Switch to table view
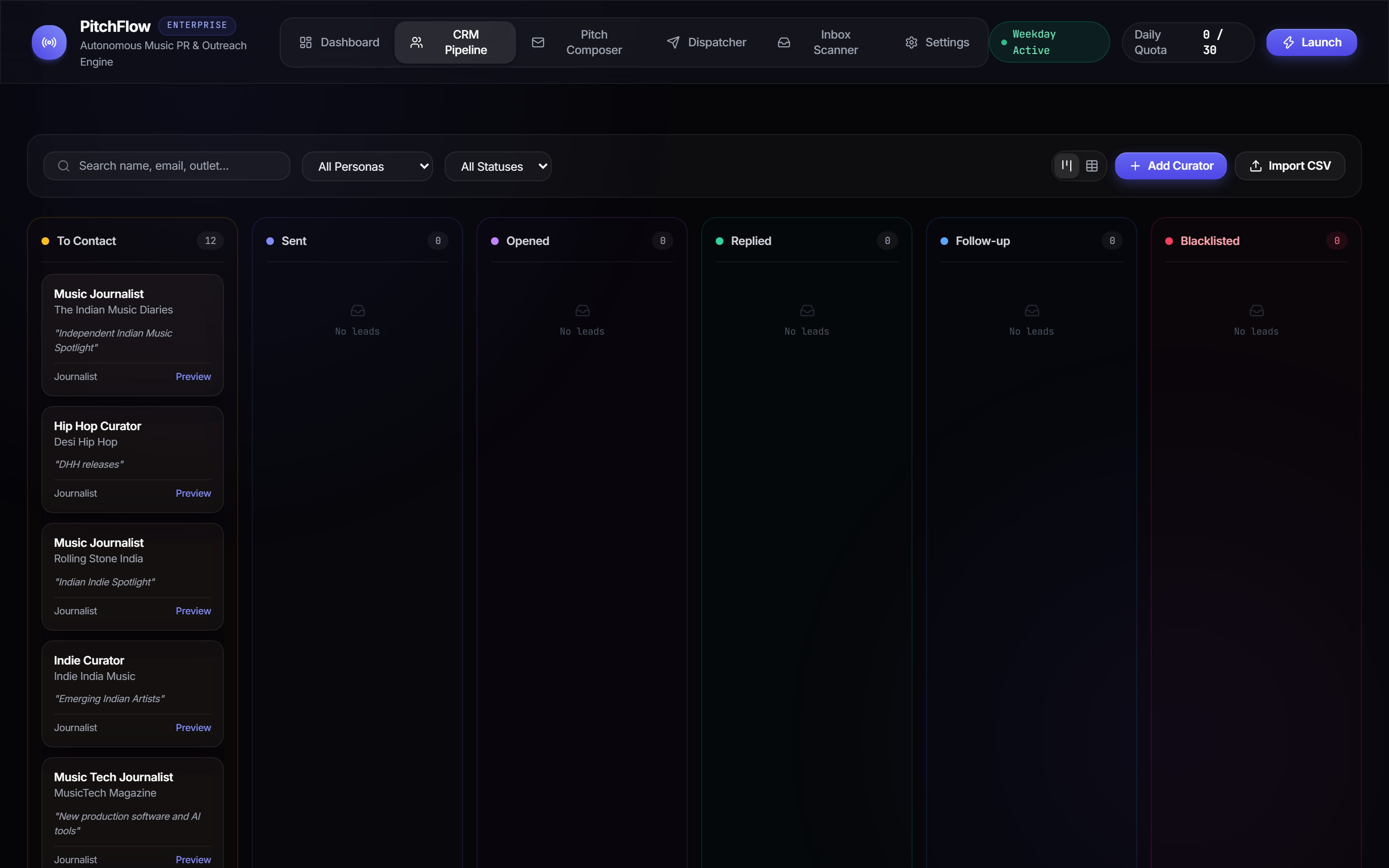Image resolution: width=1389 pixels, height=868 pixels. coord(1092,166)
